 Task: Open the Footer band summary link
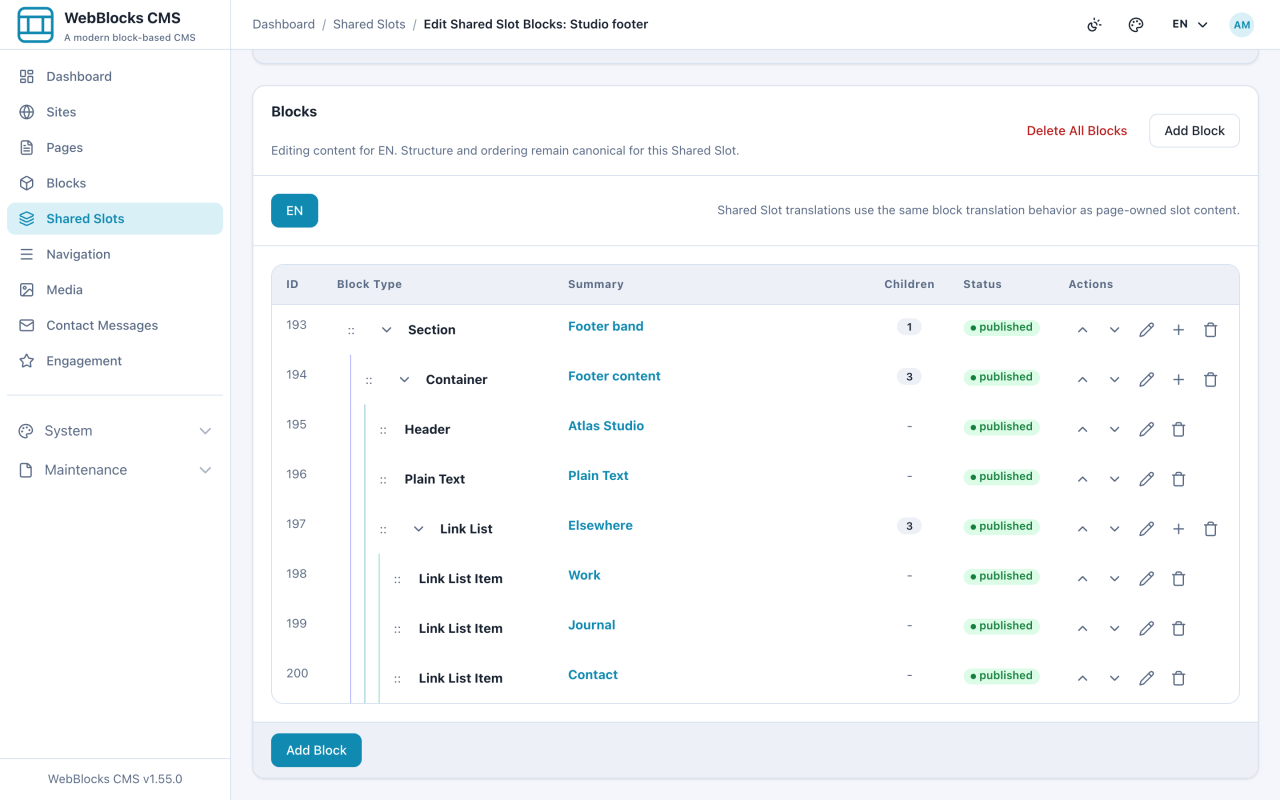click(x=605, y=326)
